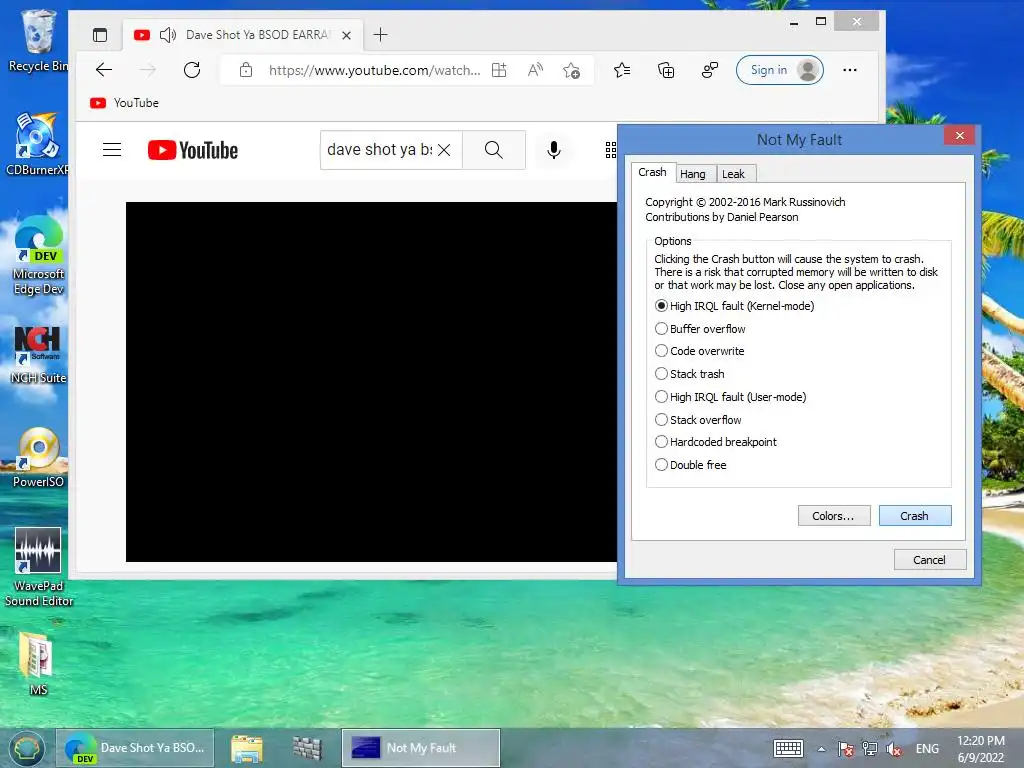Open Action Center flag icon
This screenshot has height=768, width=1024.
coord(846,749)
